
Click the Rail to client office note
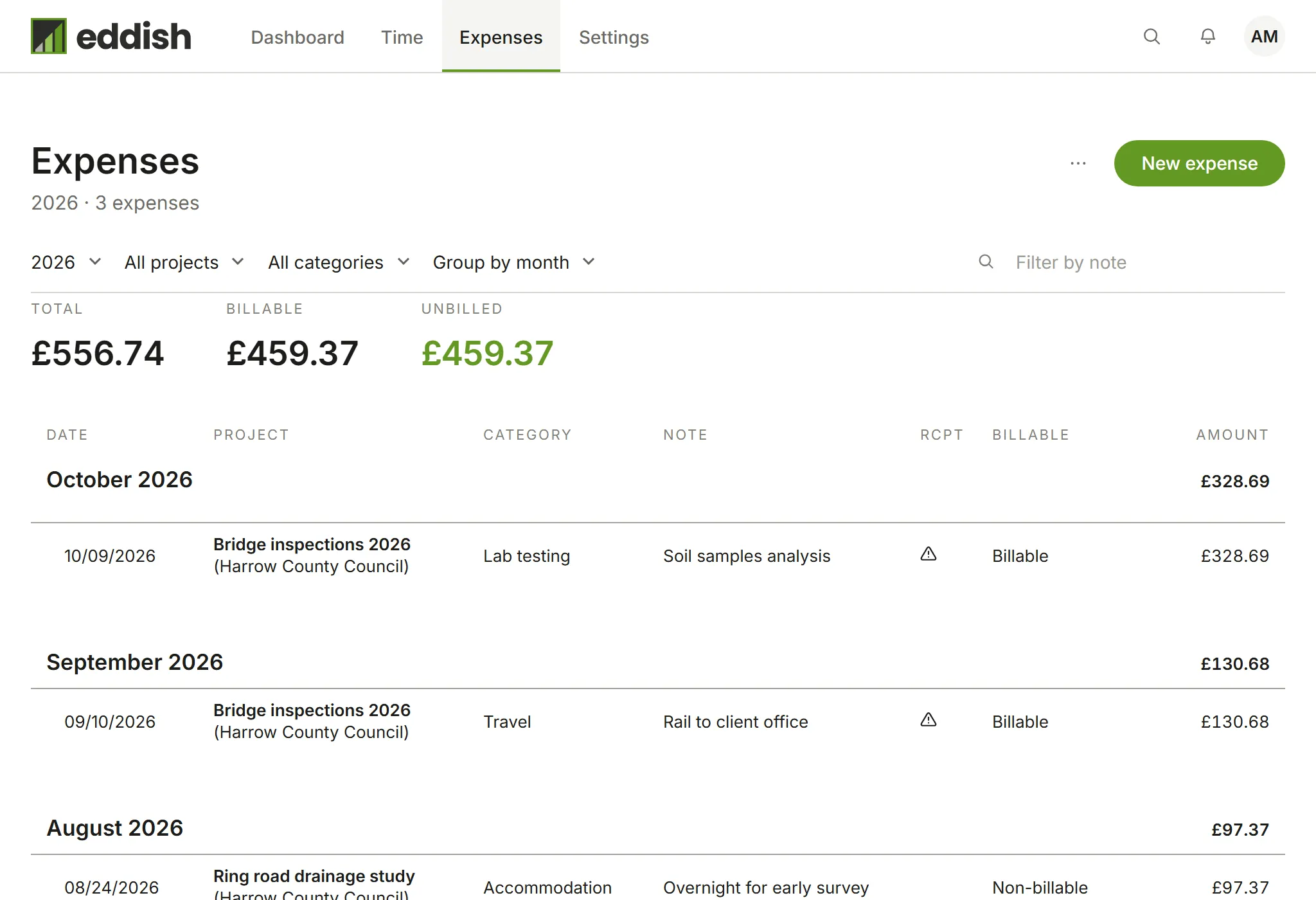point(735,722)
